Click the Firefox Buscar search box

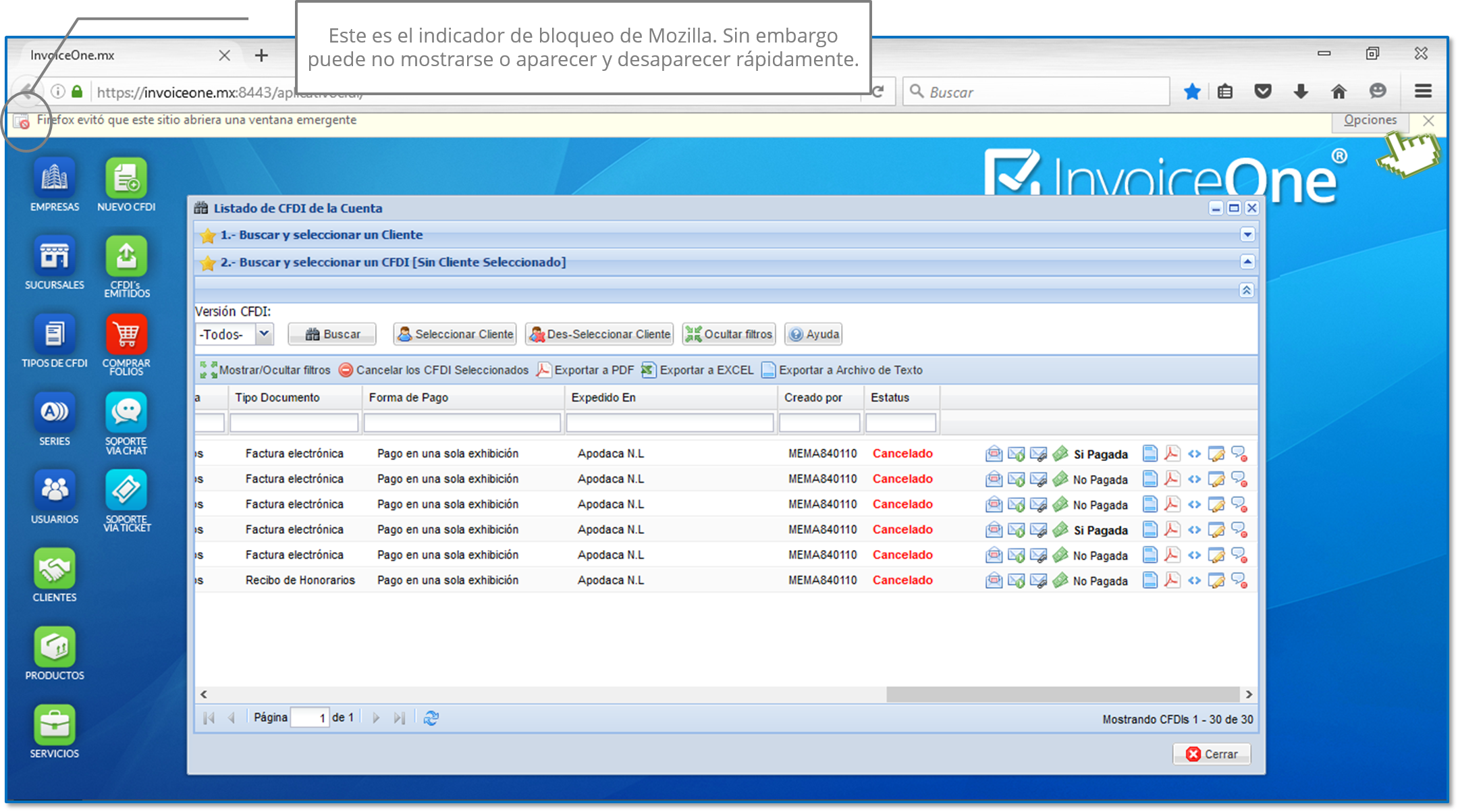click(x=1036, y=91)
